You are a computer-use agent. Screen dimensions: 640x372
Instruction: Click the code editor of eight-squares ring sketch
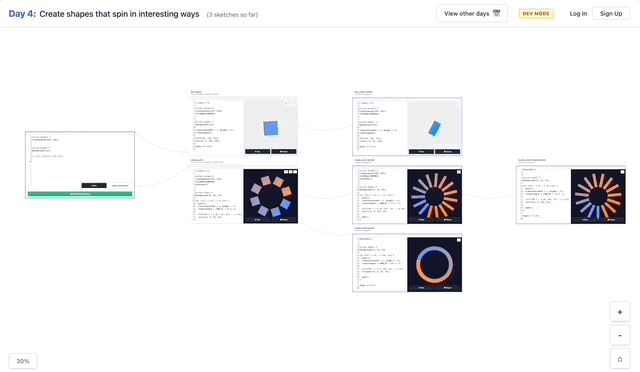(x=217, y=196)
